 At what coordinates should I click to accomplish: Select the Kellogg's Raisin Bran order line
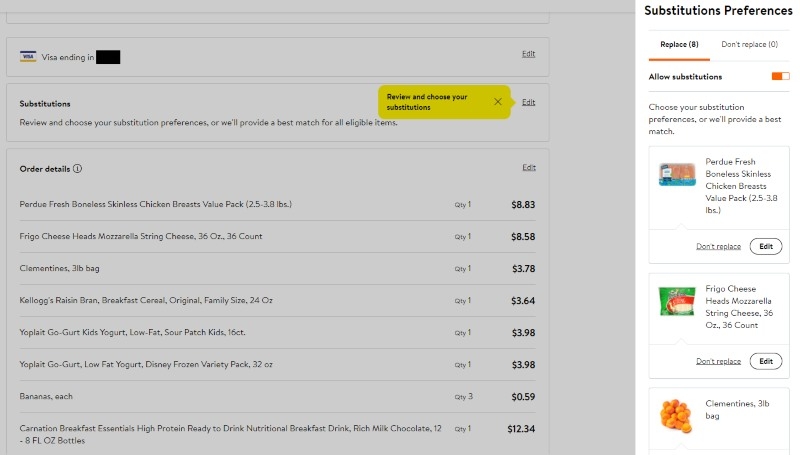pyautogui.click(x=146, y=300)
